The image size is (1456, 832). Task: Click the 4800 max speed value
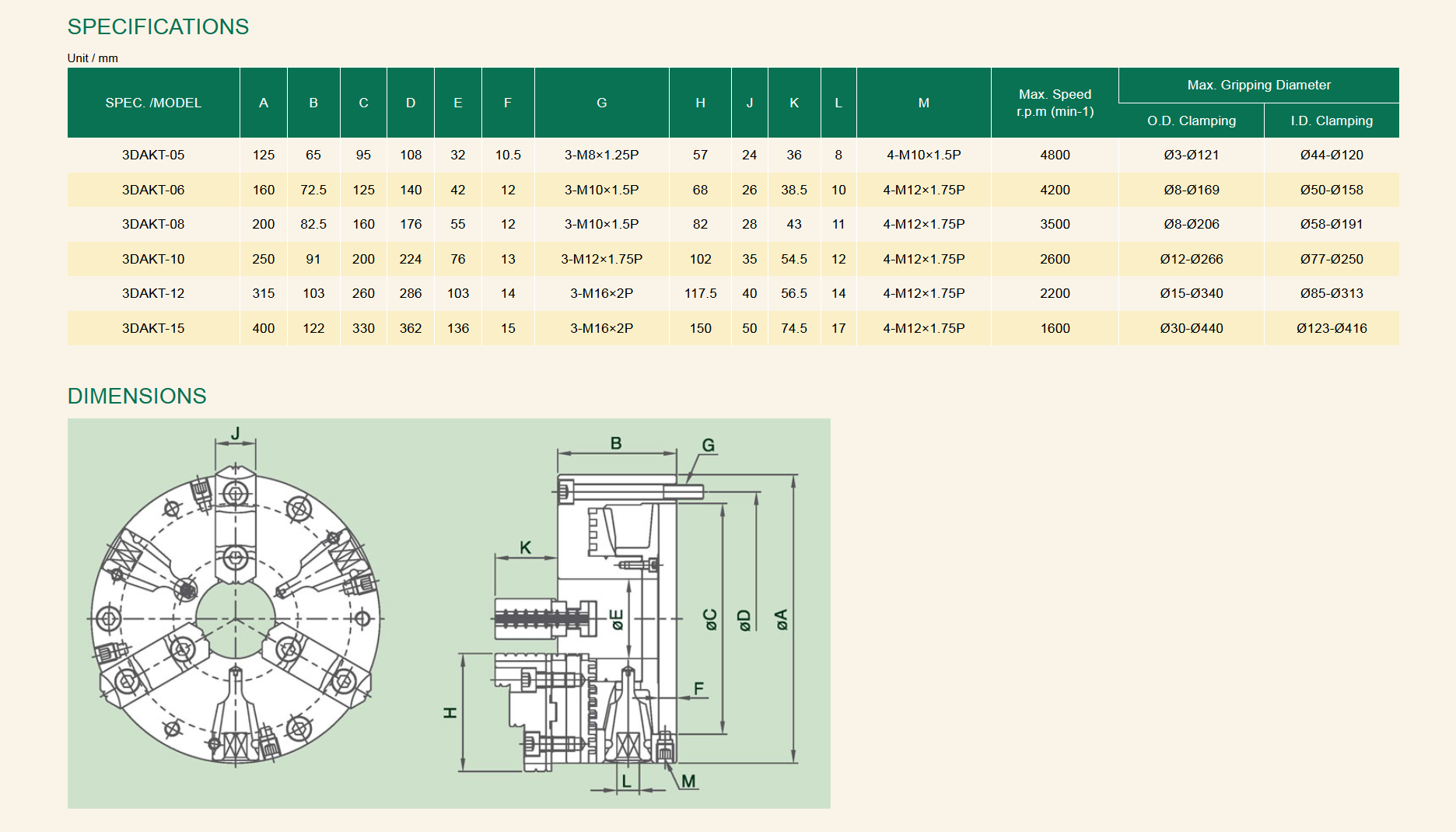point(1055,155)
